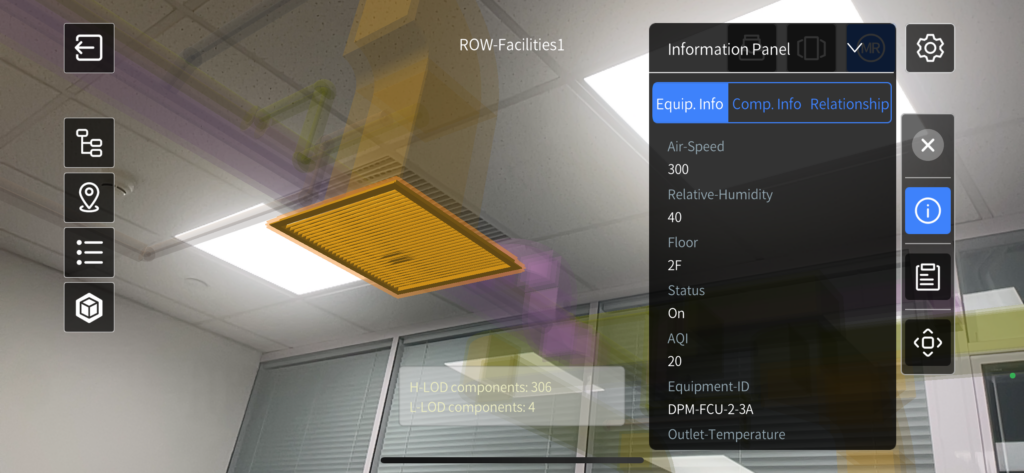Tap the home indicator bar
The width and height of the screenshot is (1024, 473).
(x=512, y=460)
